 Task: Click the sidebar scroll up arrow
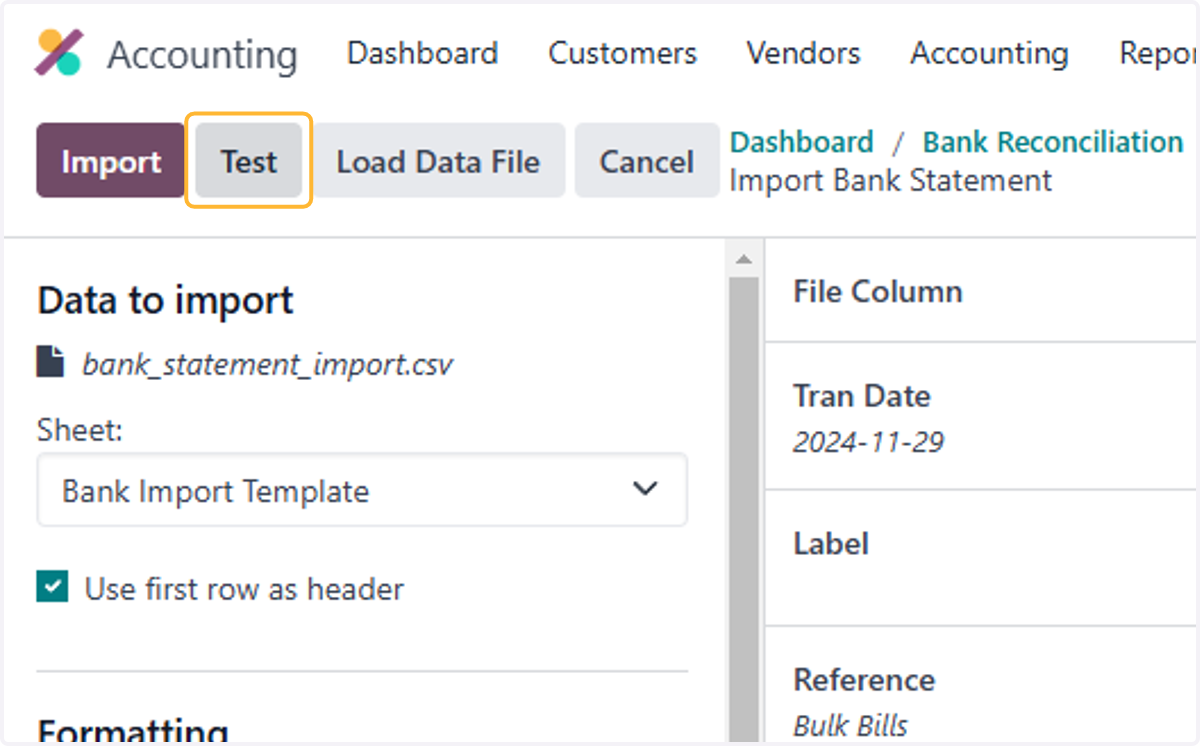tap(743, 260)
